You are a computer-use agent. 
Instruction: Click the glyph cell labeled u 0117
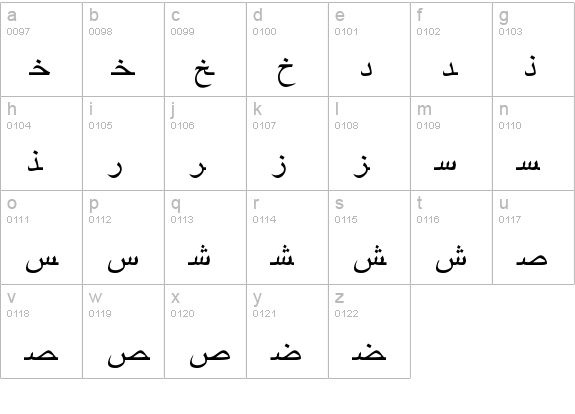(534, 237)
